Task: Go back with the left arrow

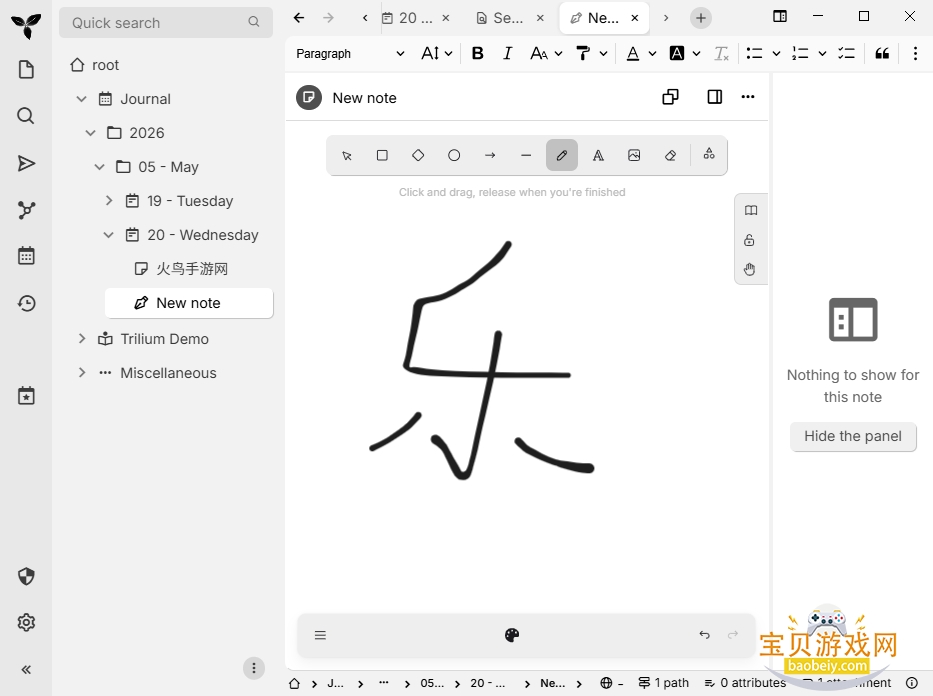Action: [299, 18]
